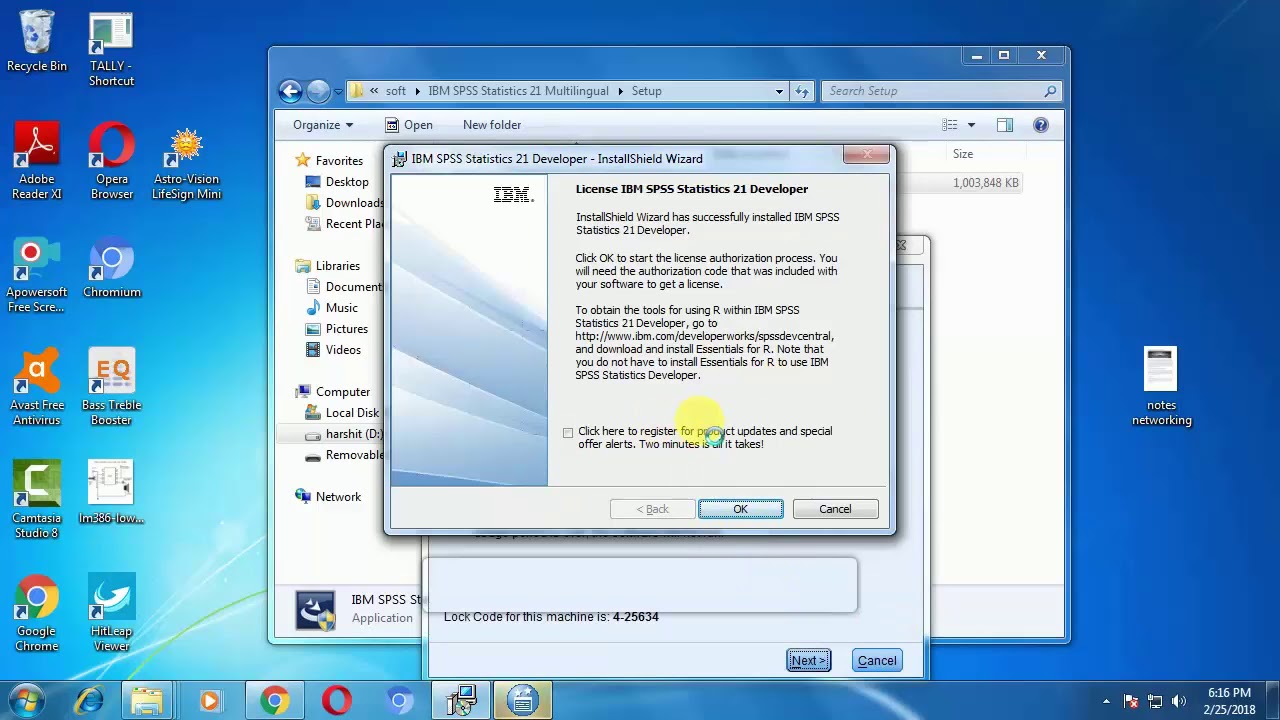Switch to Chromium in the taskbar
1280x720 pixels.
[399, 701]
